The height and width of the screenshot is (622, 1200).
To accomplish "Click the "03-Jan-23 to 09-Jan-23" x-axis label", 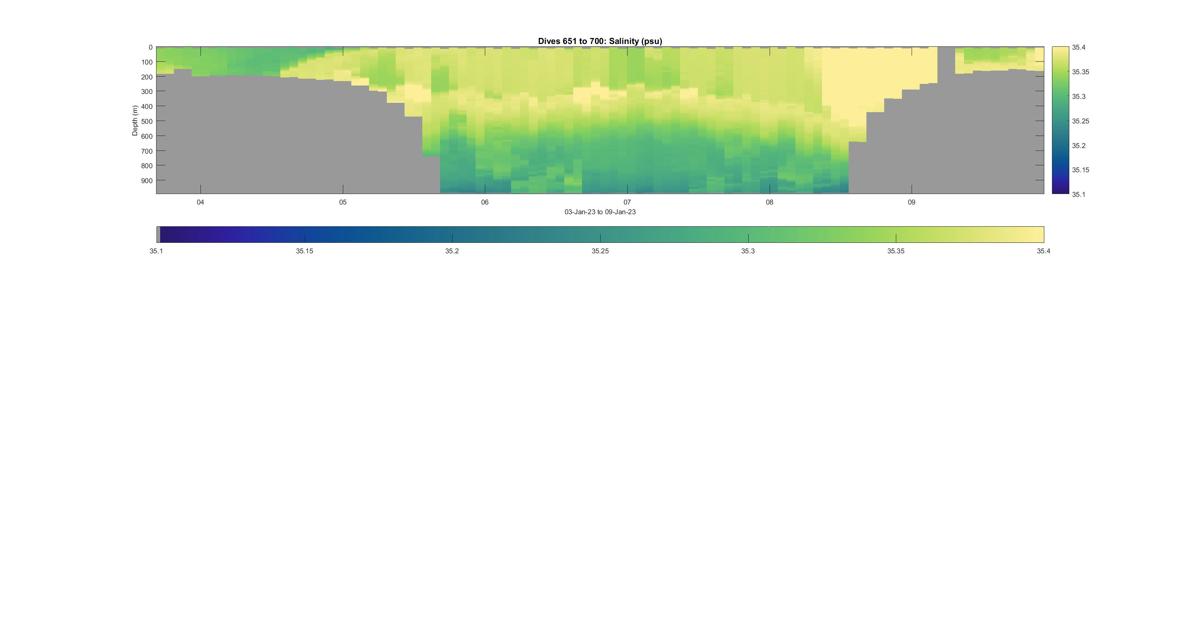I will click(600, 212).
